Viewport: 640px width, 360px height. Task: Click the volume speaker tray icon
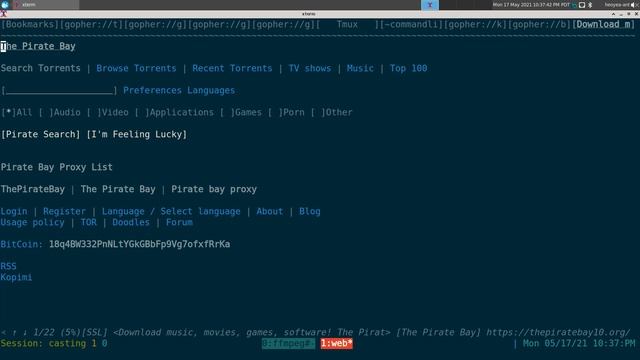click(x=634, y=5)
